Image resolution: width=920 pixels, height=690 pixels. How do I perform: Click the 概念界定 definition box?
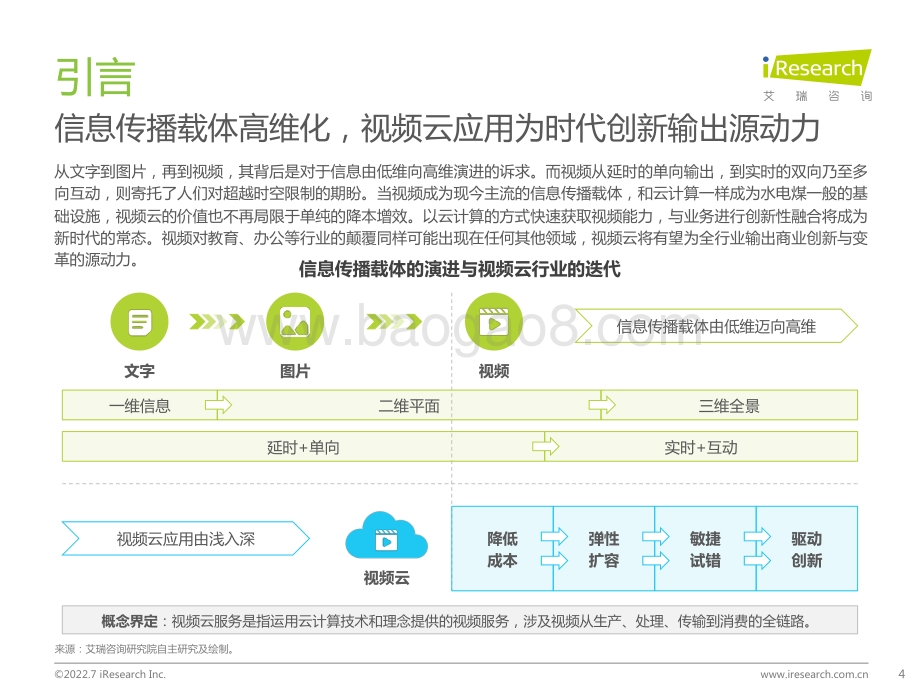[460, 620]
